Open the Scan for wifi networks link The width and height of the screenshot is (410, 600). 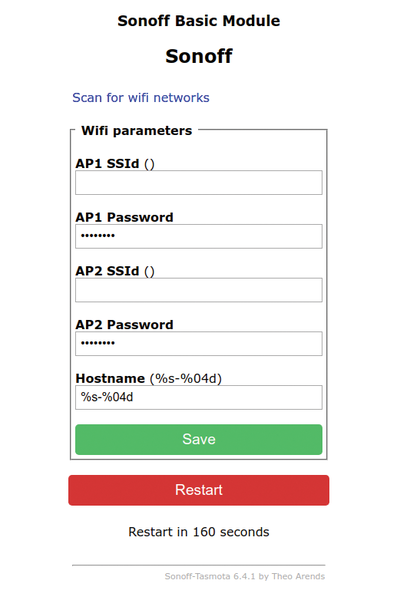point(141,98)
